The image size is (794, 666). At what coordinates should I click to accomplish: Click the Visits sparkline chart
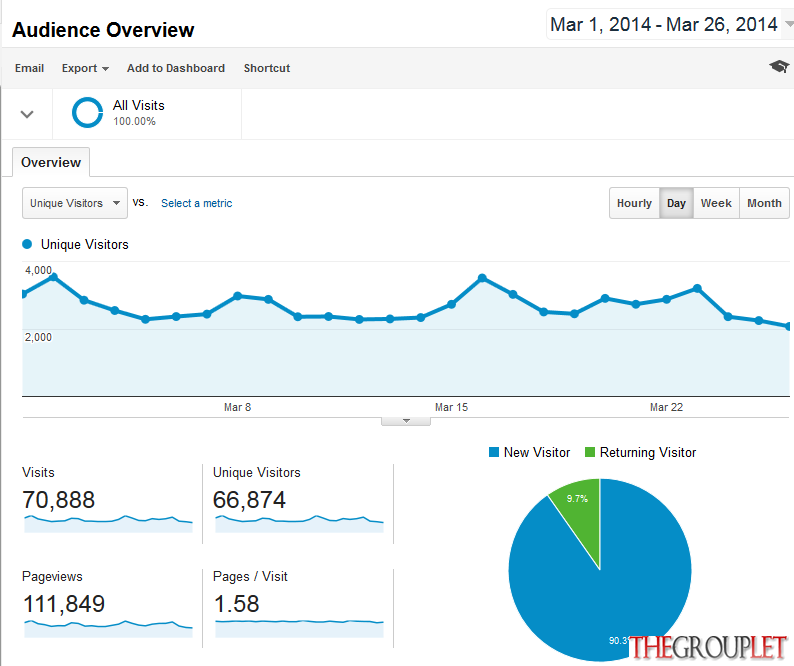tap(108, 524)
